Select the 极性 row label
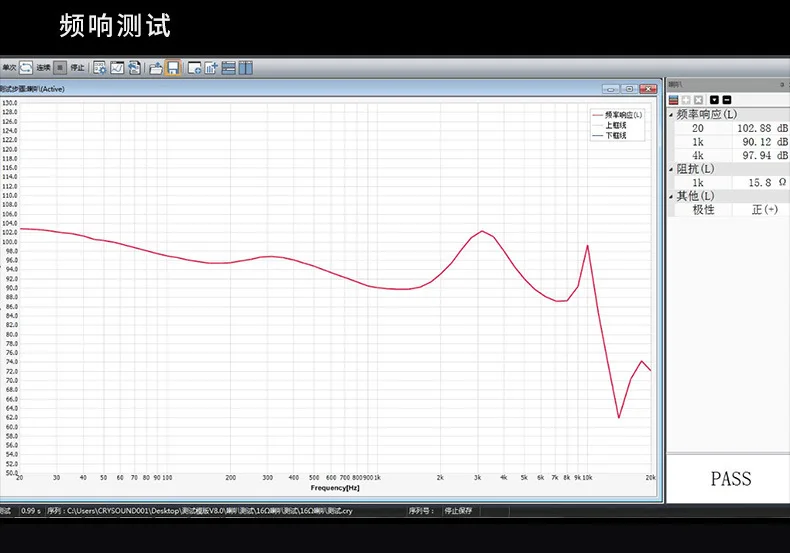Screen dimensions: 790x553 [x=703, y=210]
